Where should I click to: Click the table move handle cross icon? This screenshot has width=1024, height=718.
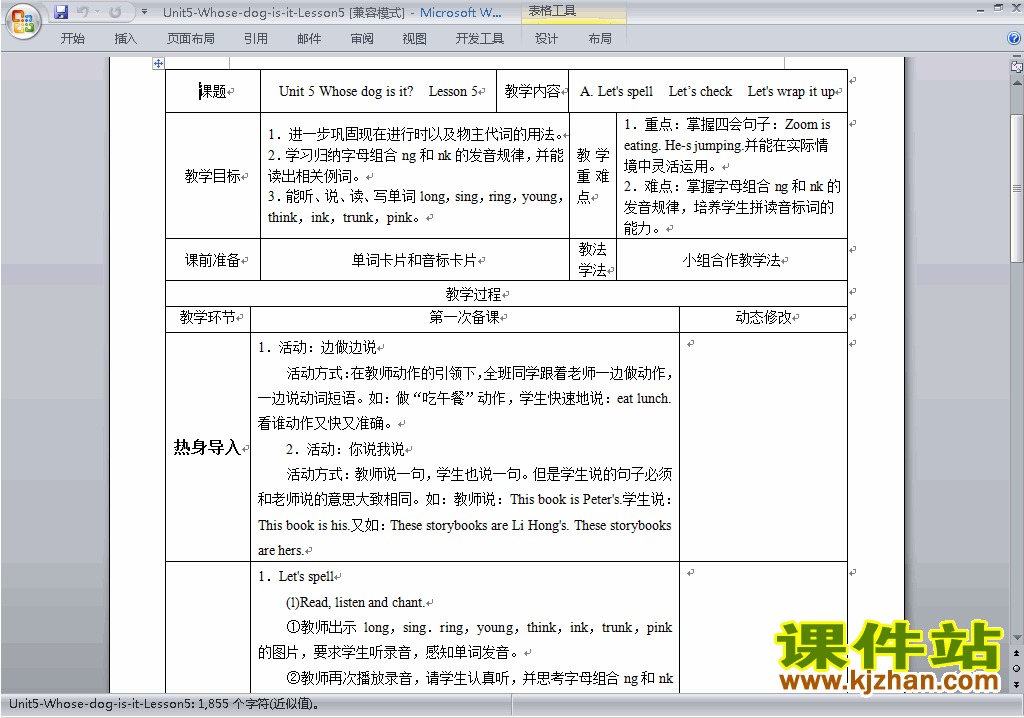coord(158,63)
